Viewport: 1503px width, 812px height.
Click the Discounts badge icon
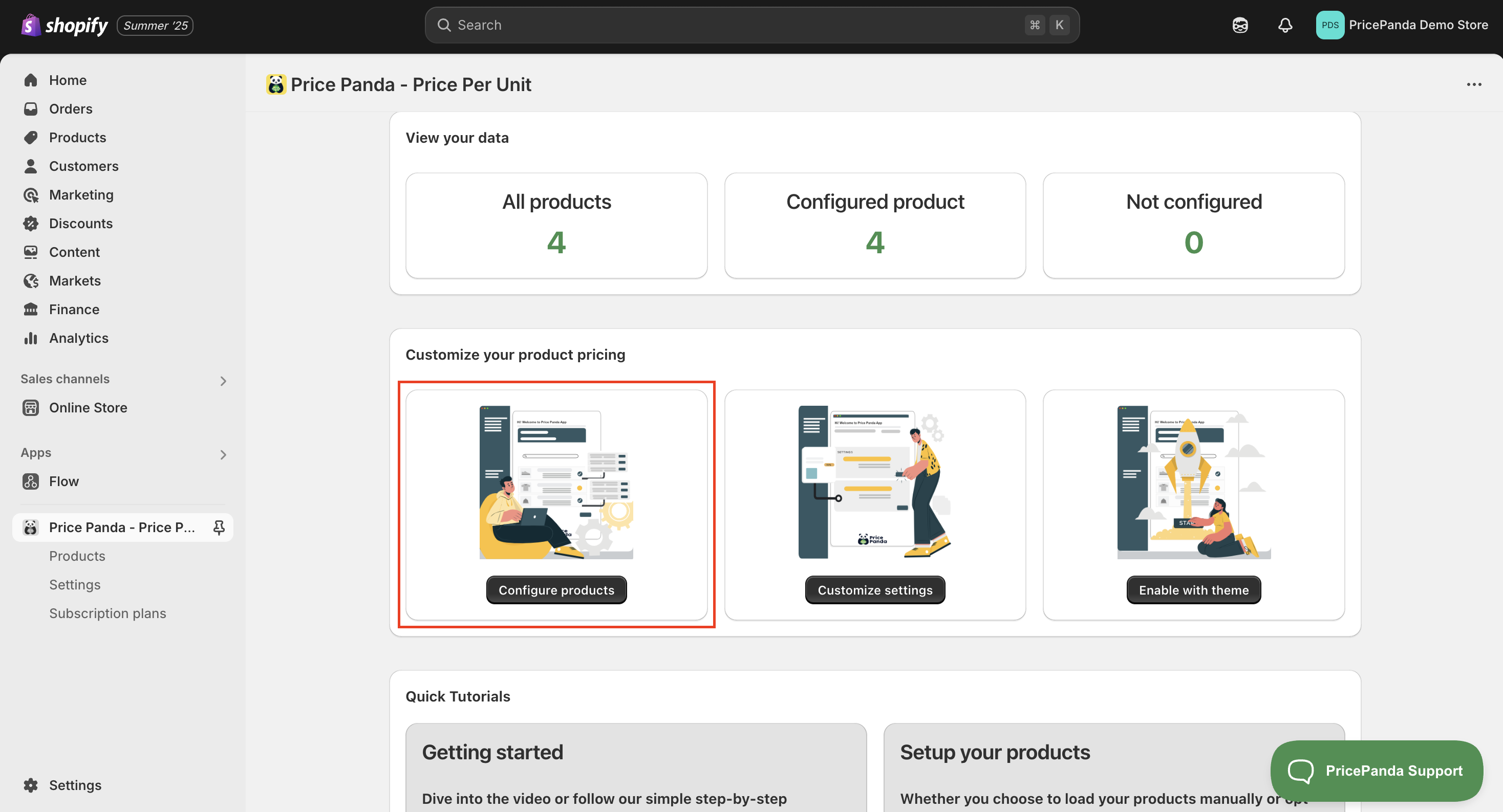click(31, 224)
